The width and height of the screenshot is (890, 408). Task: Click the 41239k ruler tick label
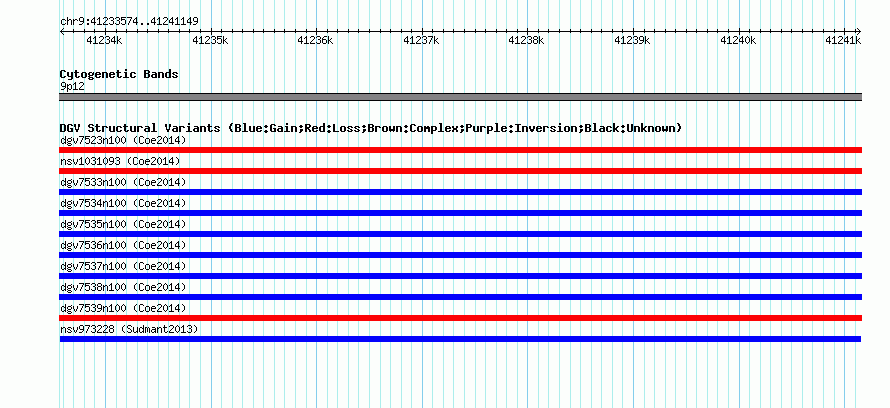tap(632, 40)
